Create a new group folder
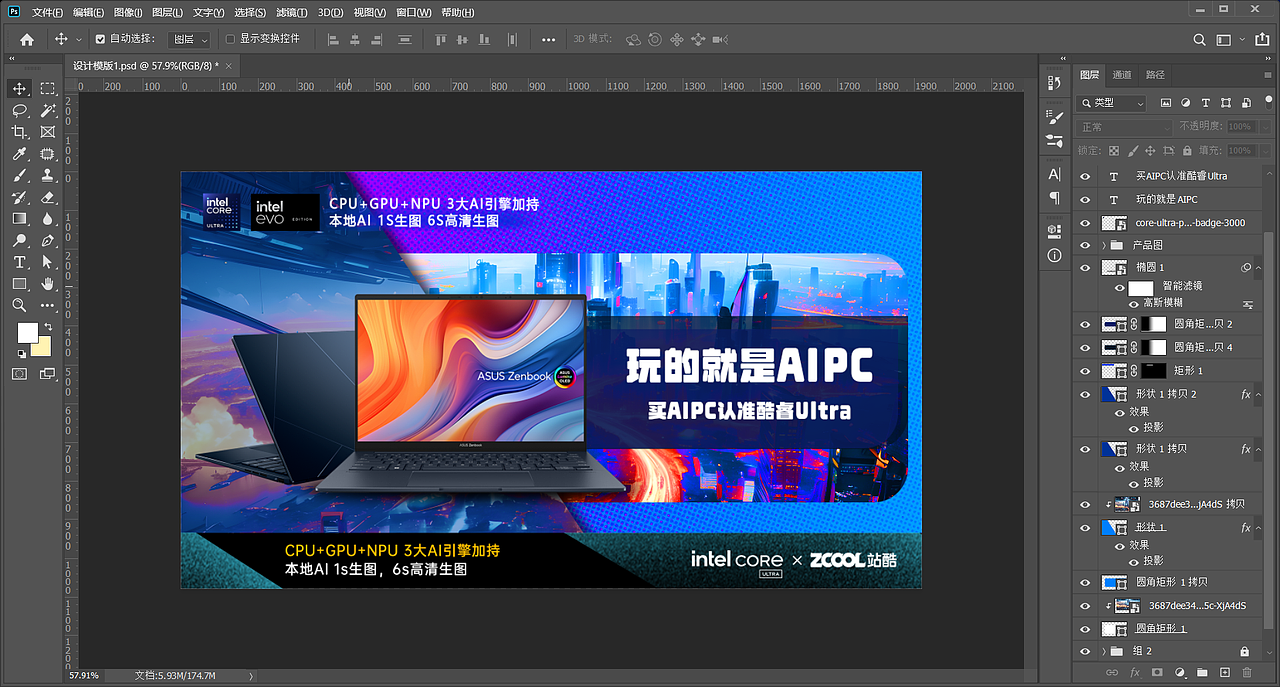Screen dimensions: 1280x687 click(x=1202, y=673)
